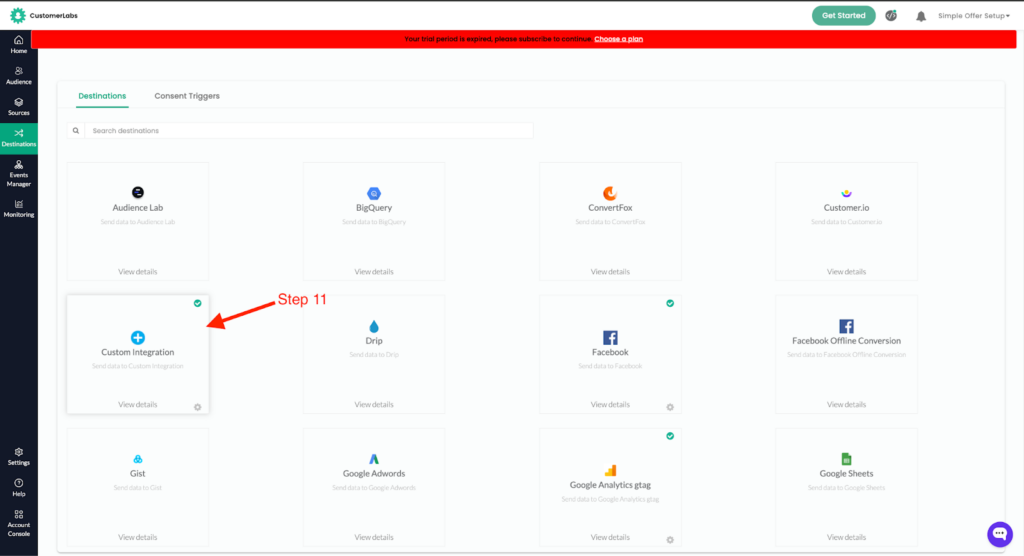Open Settings in the sidebar

(x=18, y=457)
